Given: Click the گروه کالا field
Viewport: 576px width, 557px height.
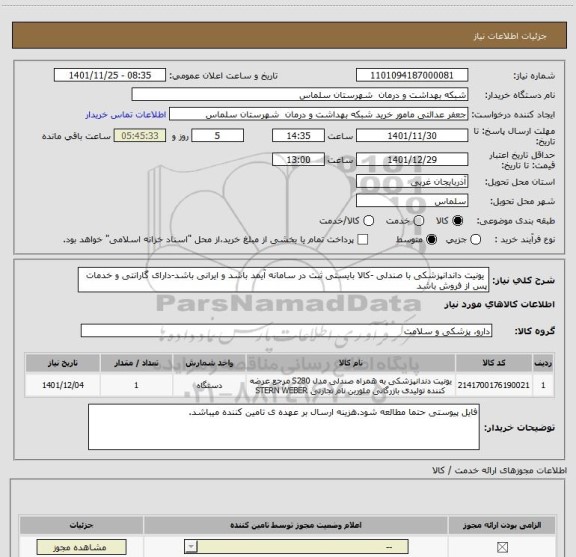Looking at the screenshot, I should click(x=286, y=331).
